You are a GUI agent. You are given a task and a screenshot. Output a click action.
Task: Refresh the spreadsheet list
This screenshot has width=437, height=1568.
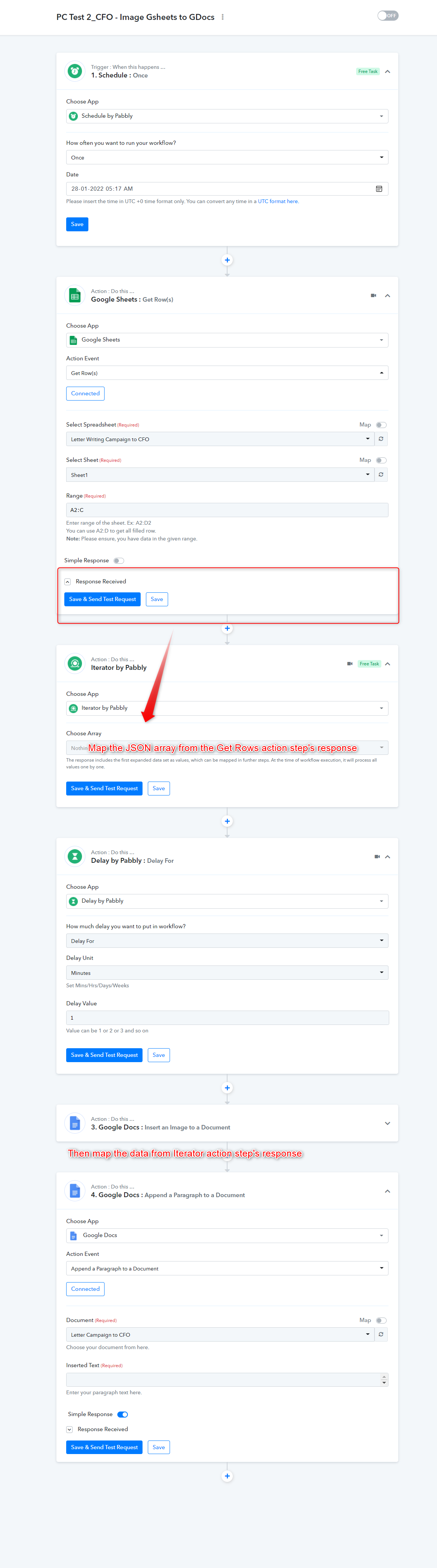(381, 439)
